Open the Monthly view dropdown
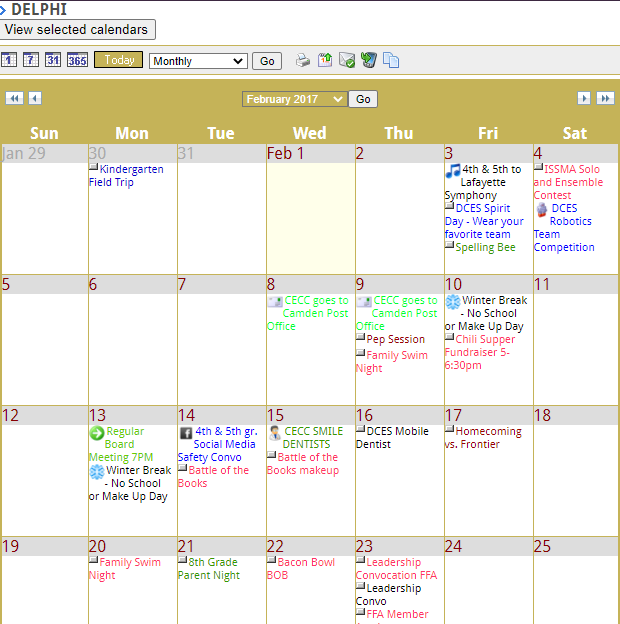 [x=197, y=61]
